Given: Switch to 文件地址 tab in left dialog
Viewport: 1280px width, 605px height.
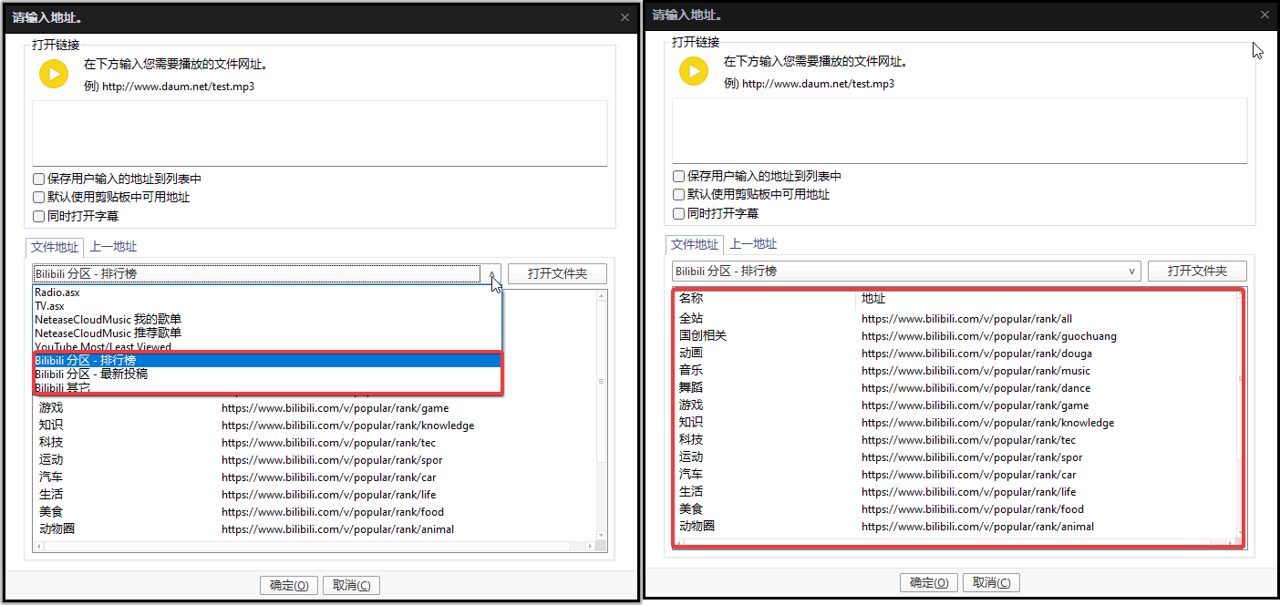Looking at the screenshot, I should coord(55,247).
